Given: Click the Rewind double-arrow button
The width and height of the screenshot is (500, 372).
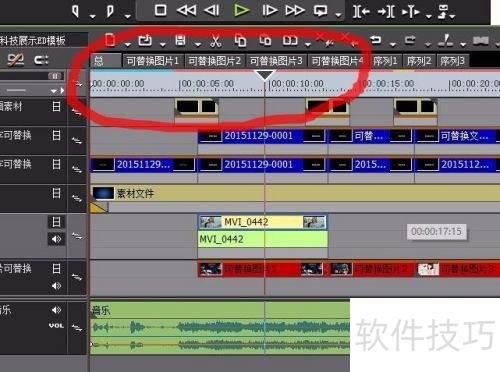Looking at the screenshot, I should tap(186, 10).
